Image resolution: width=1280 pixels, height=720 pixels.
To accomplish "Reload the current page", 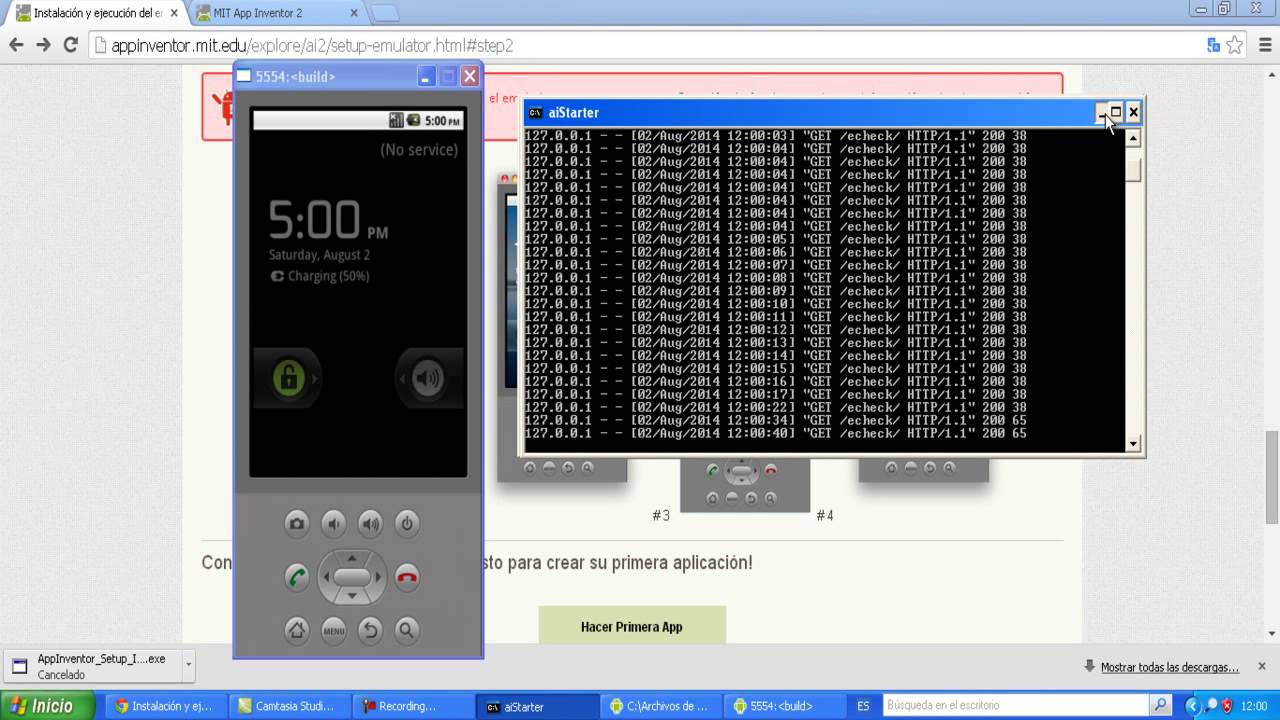I will 70,45.
